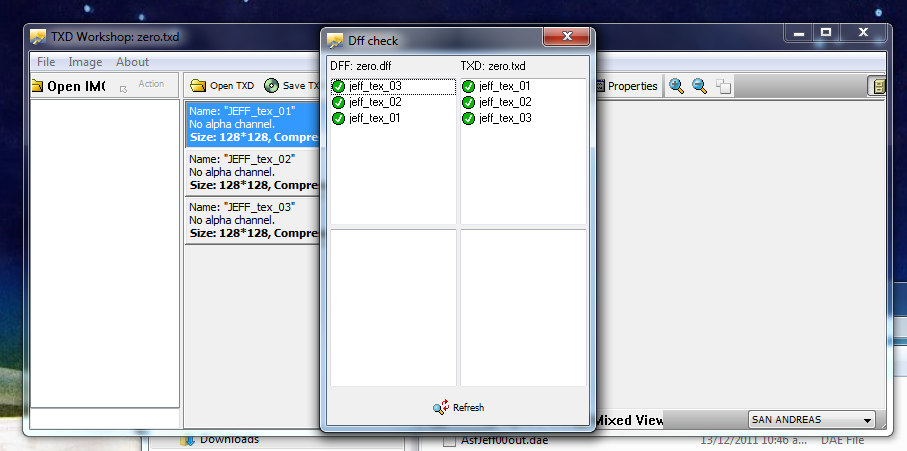Close the Dff check dialog
907x451 pixels.
pos(567,36)
